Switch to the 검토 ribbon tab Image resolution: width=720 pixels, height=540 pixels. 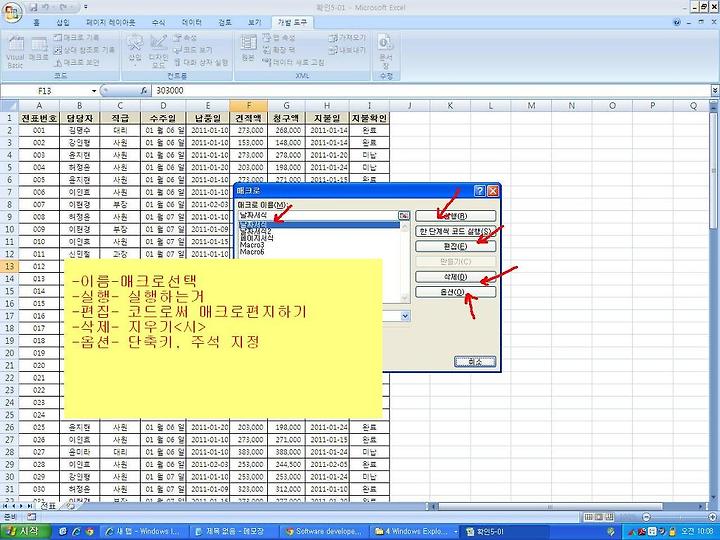point(225,22)
